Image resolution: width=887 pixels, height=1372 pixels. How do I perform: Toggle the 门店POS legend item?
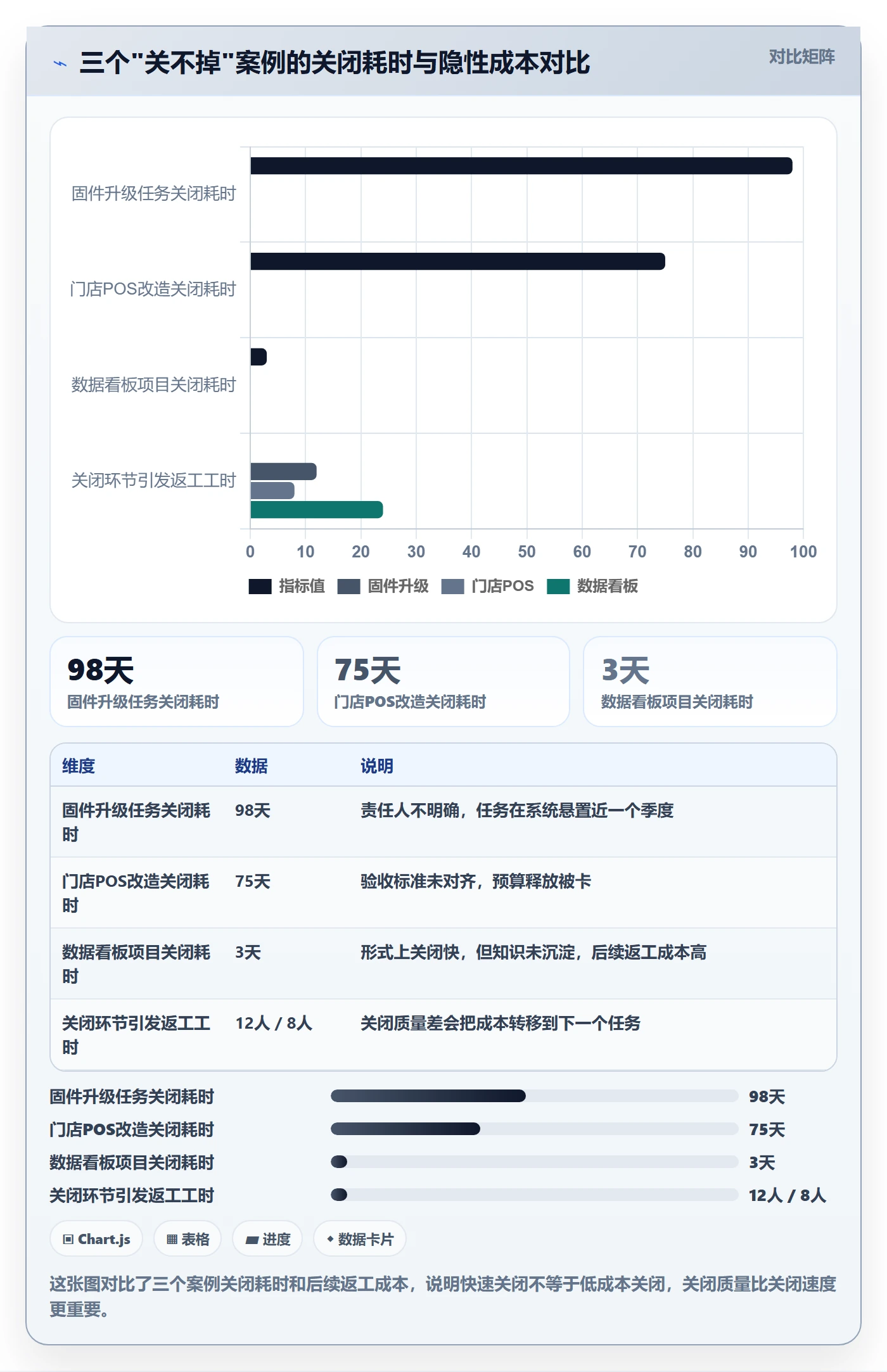tap(487, 587)
